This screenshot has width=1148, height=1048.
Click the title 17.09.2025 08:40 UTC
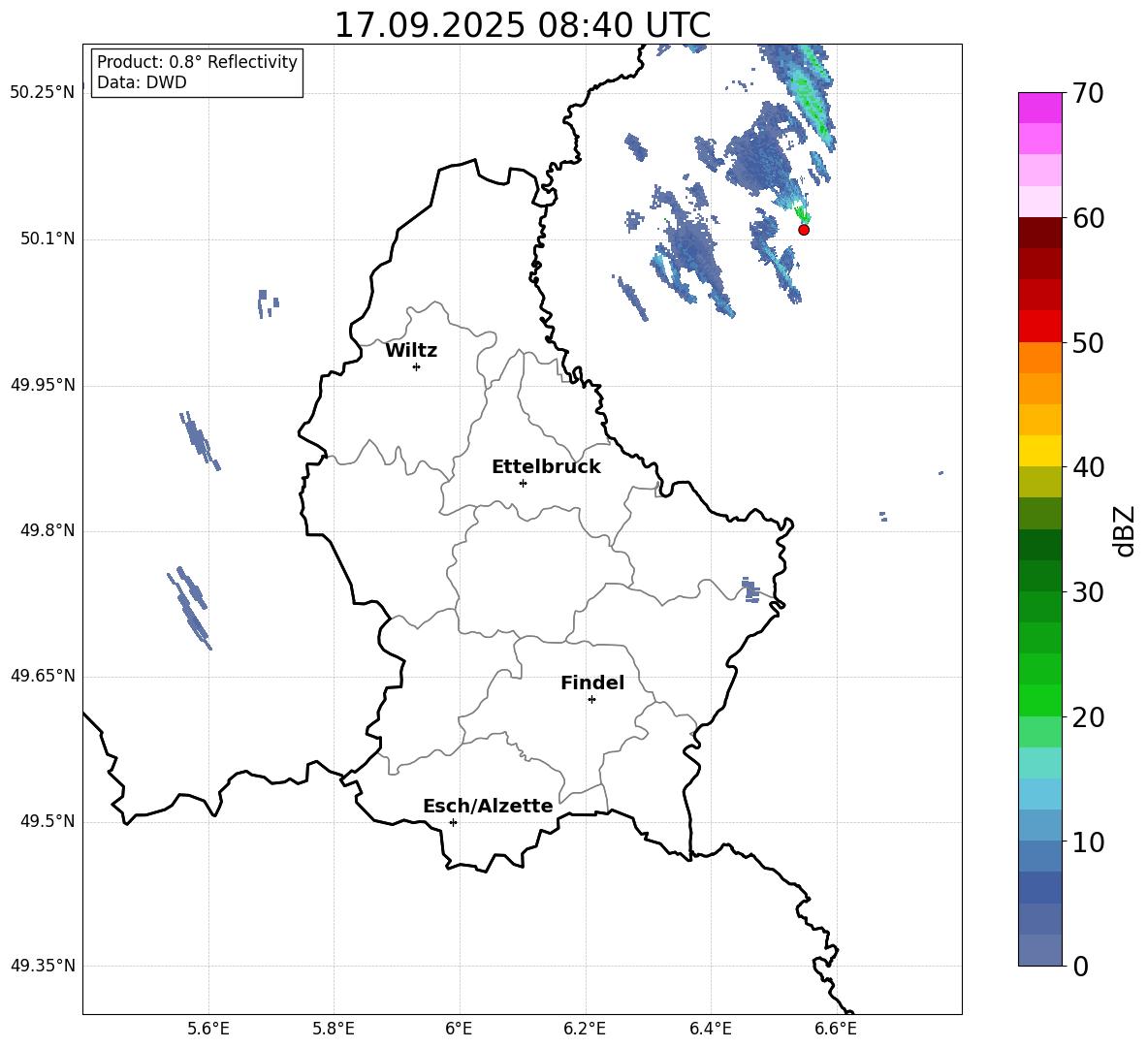coord(523,25)
